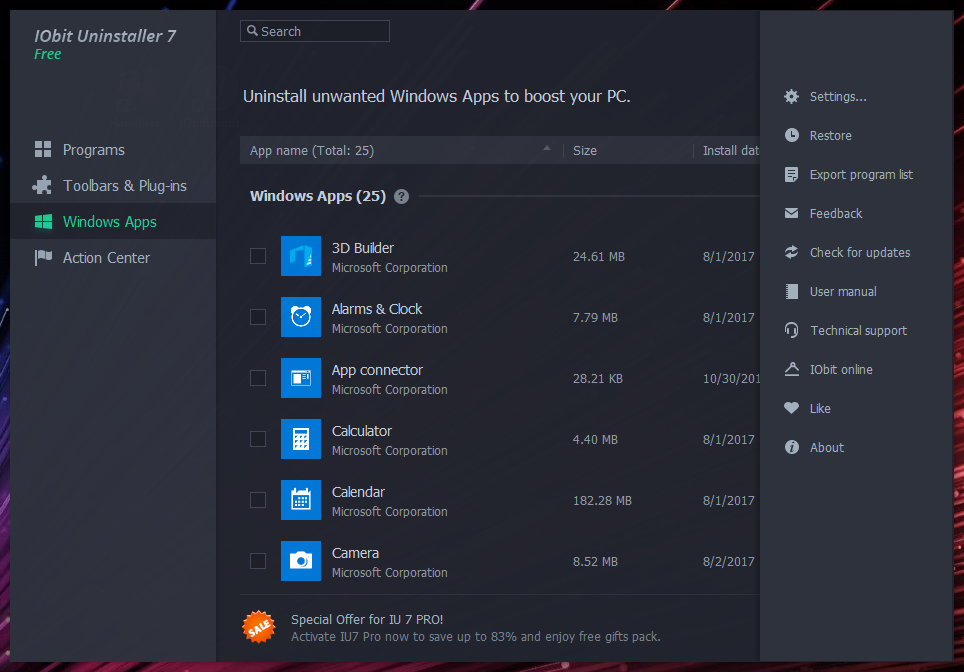Click the Camera app name
This screenshot has height=672, width=964.
tap(355, 553)
